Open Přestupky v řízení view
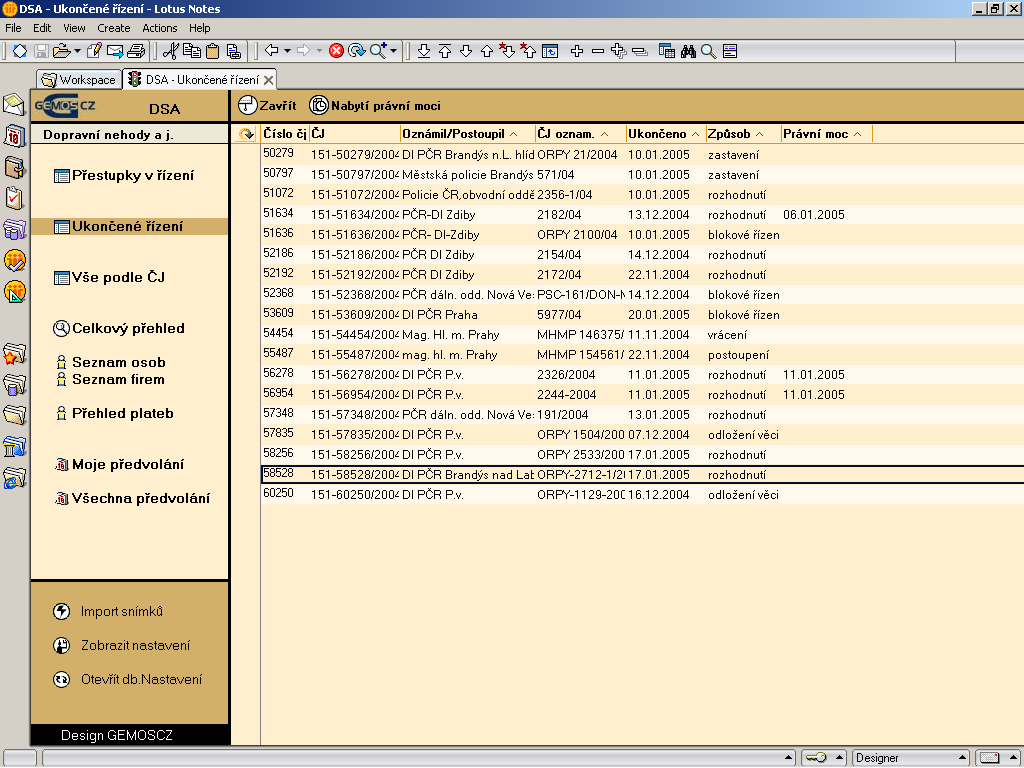The image size is (1024, 768). click(124, 175)
